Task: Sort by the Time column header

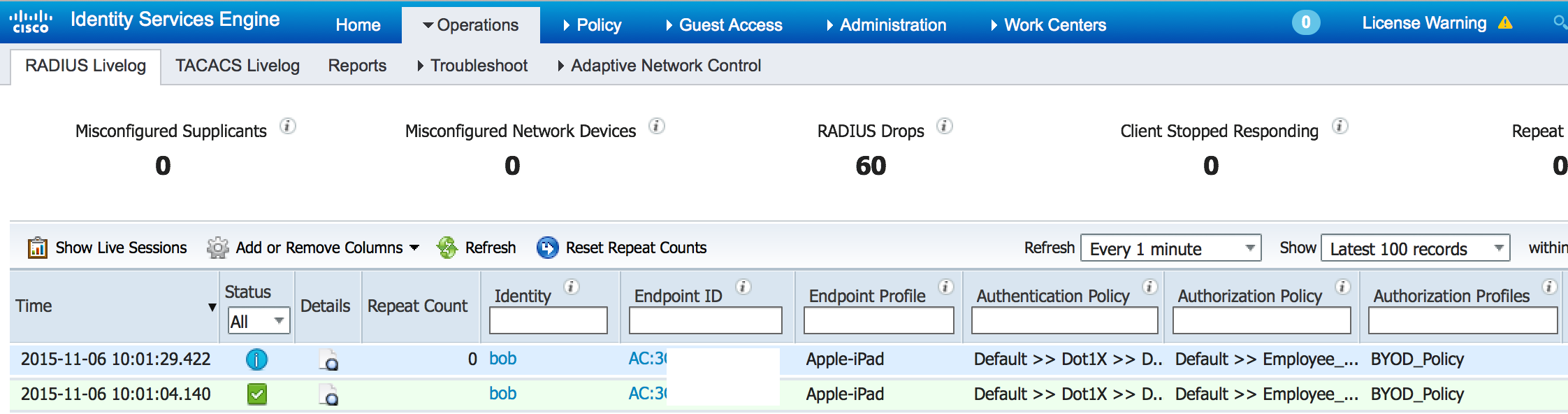Action: (x=112, y=306)
